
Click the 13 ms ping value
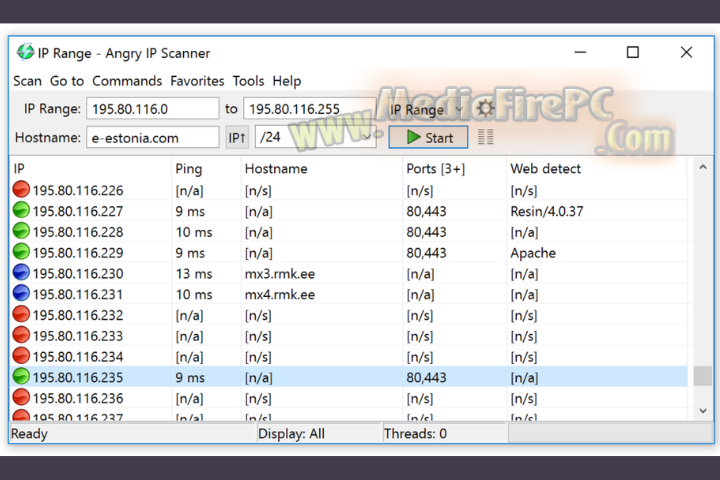(x=194, y=274)
